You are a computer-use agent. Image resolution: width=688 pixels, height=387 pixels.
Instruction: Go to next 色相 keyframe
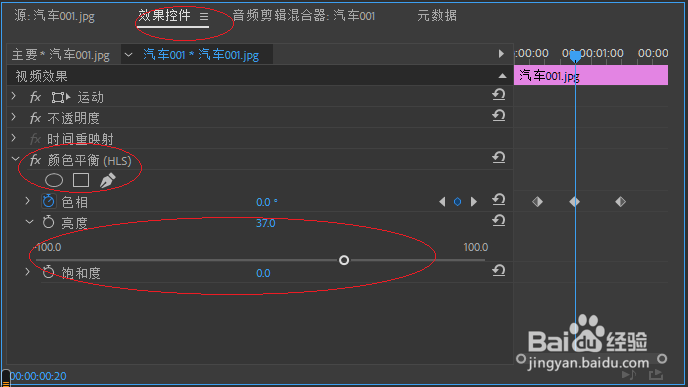tap(473, 201)
